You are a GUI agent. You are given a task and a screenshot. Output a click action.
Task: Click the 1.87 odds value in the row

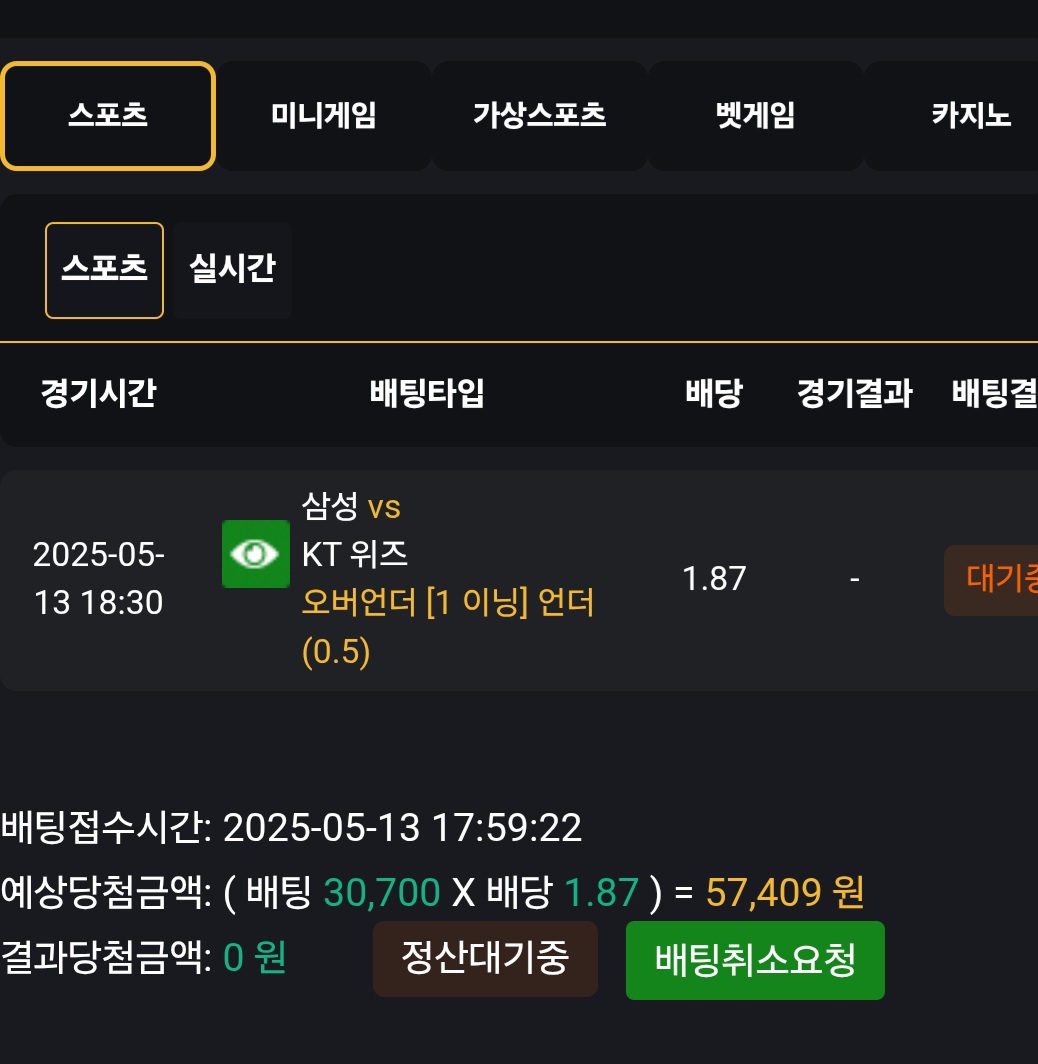(x=714, y=579)
